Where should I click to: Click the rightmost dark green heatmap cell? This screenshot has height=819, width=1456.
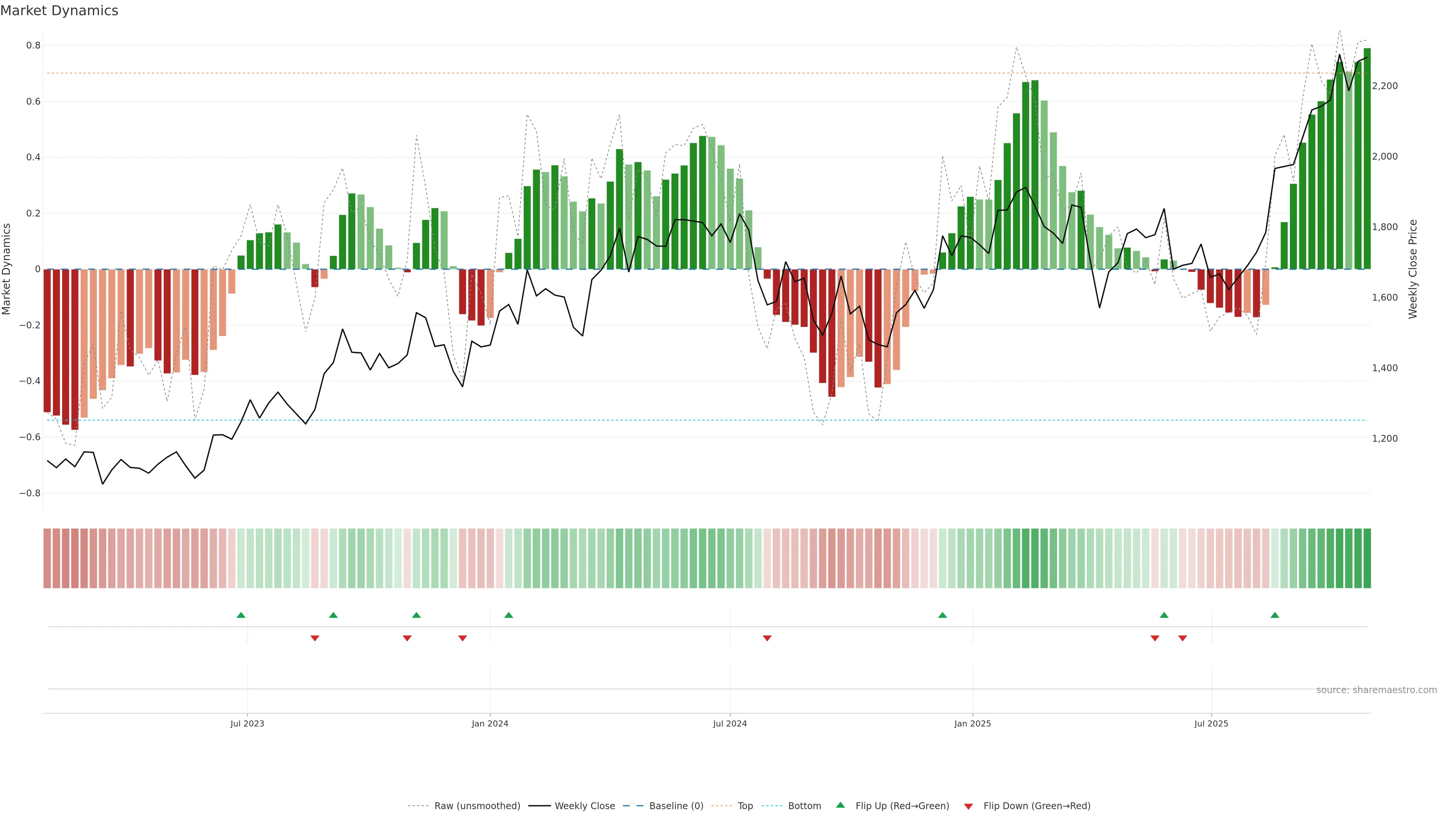click(x=1367, y=558)
